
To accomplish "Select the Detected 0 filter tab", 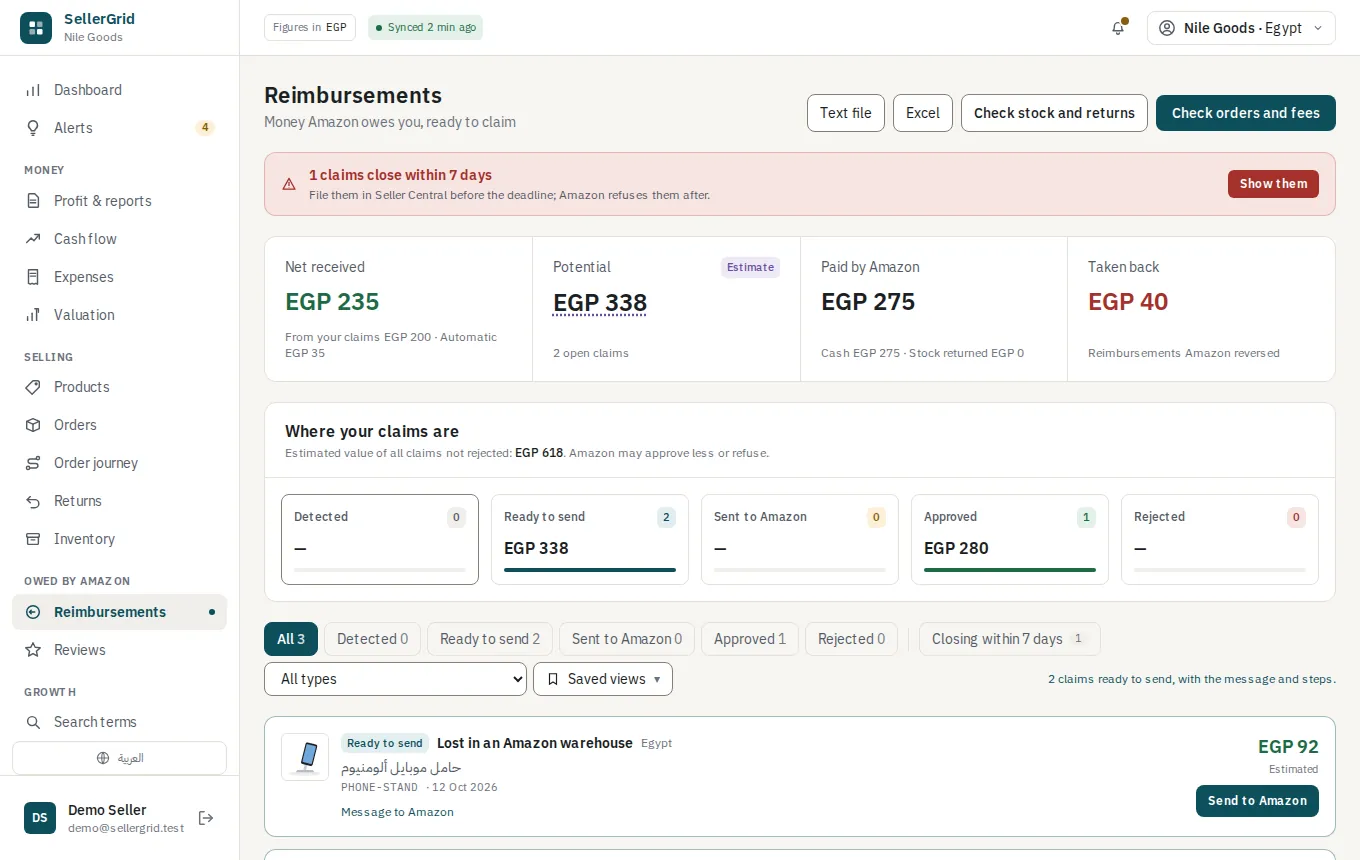I will point(372,639).
